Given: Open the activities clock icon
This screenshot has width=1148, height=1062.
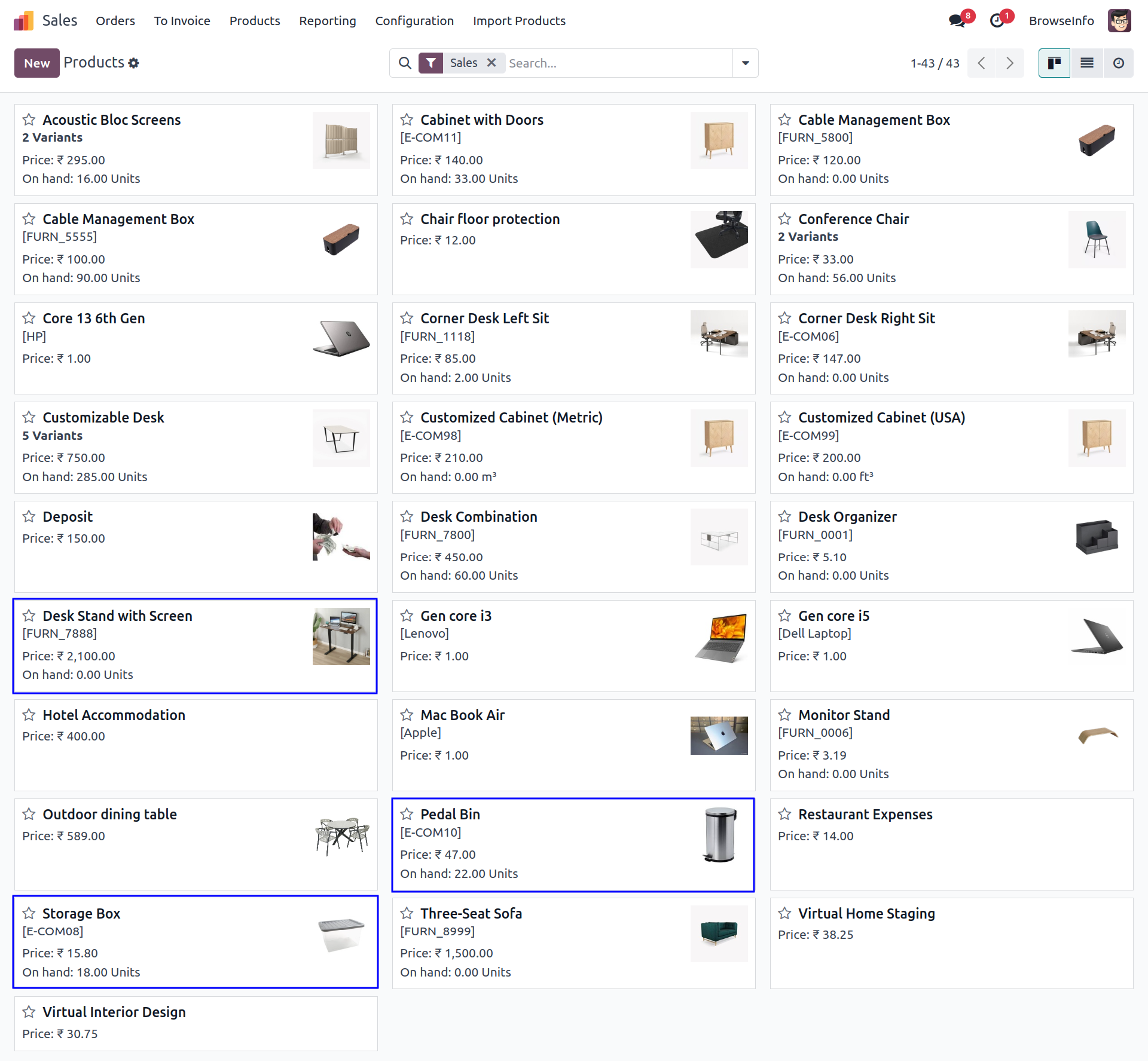Looking at the screenshot, I should [x=997, y=21].
